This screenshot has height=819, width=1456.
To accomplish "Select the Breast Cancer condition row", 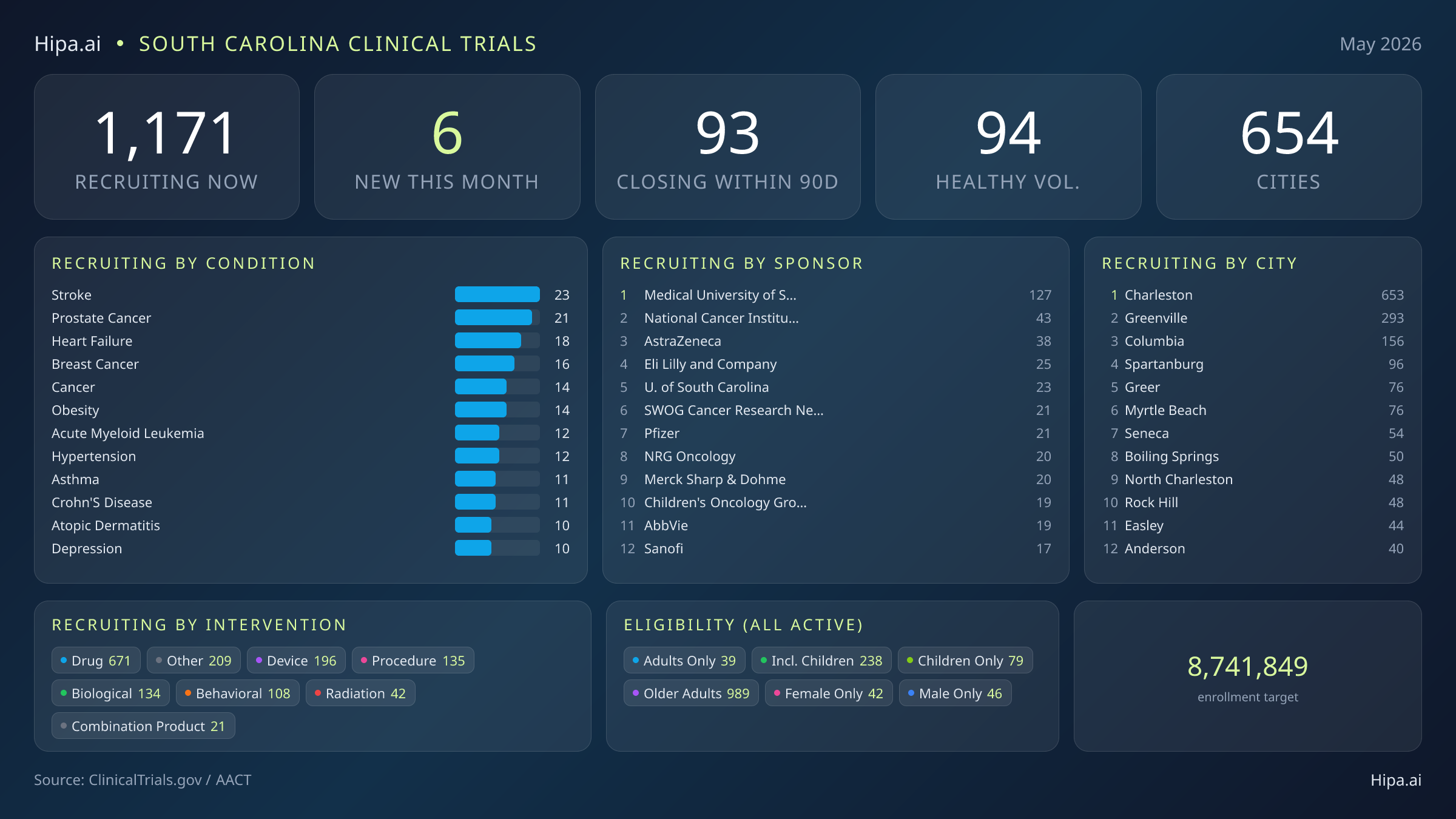I will pos(311,364).
